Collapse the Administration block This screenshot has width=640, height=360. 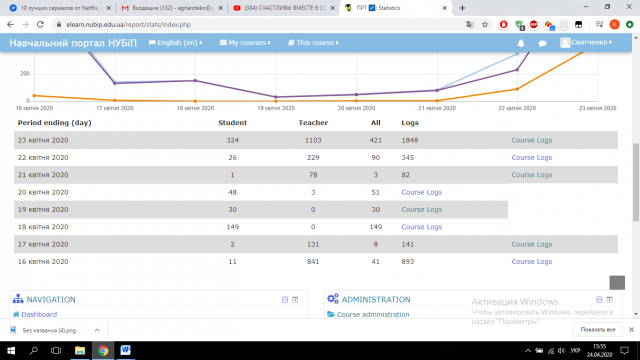[x=599, y=300]
